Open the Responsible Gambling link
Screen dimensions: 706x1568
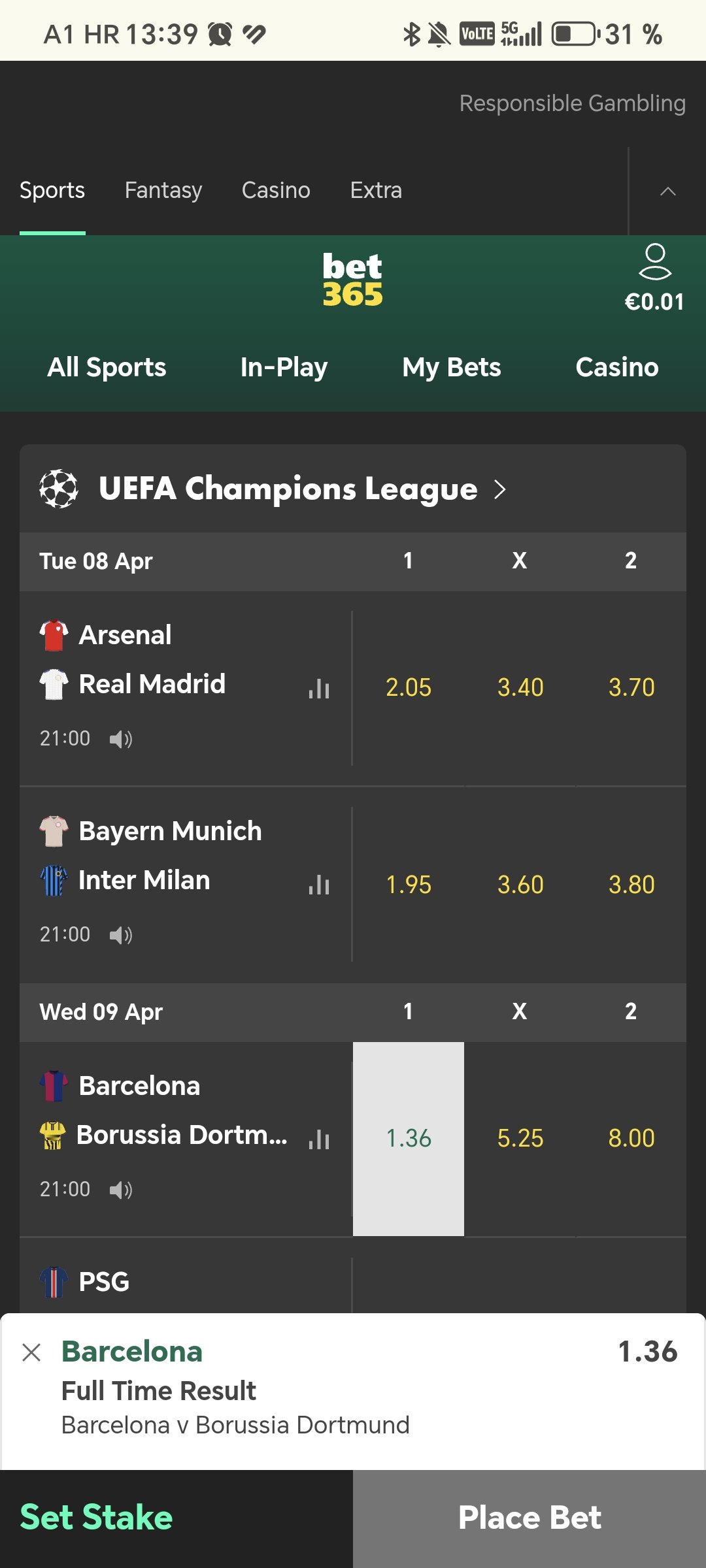pos(573,103)
